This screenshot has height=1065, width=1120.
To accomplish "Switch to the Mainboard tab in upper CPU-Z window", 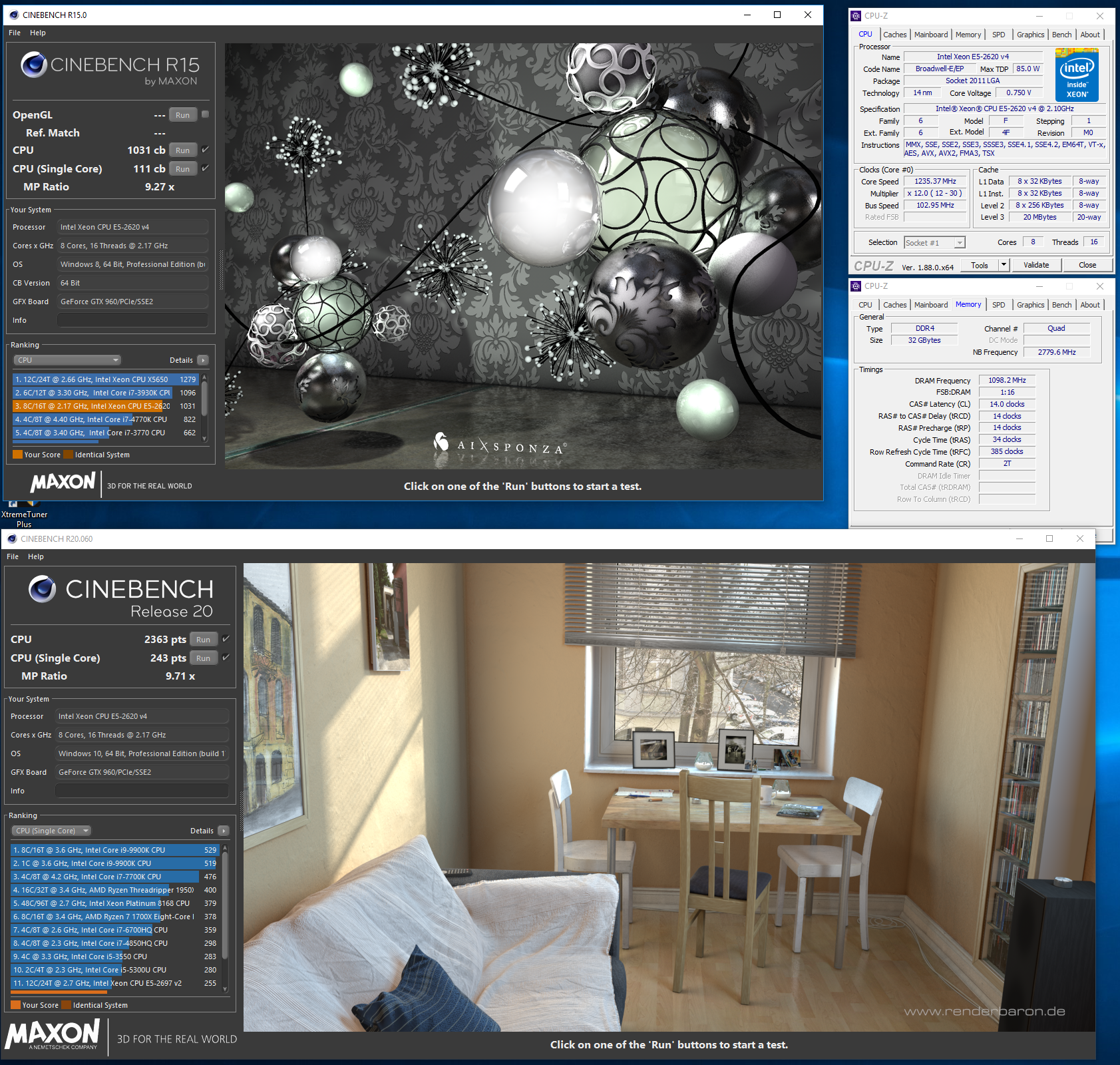I will point(931,35).
